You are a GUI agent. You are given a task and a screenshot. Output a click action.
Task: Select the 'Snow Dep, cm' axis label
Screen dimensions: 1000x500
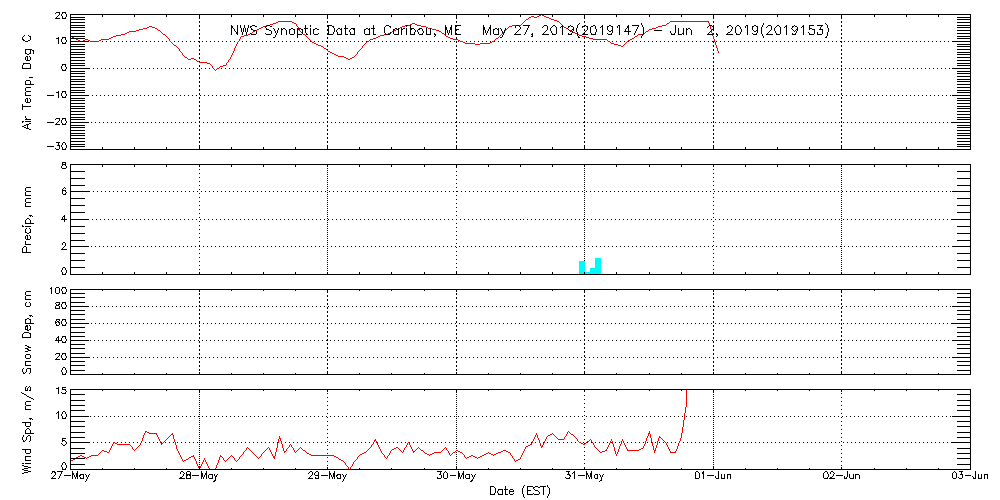(x=28, y=332)
